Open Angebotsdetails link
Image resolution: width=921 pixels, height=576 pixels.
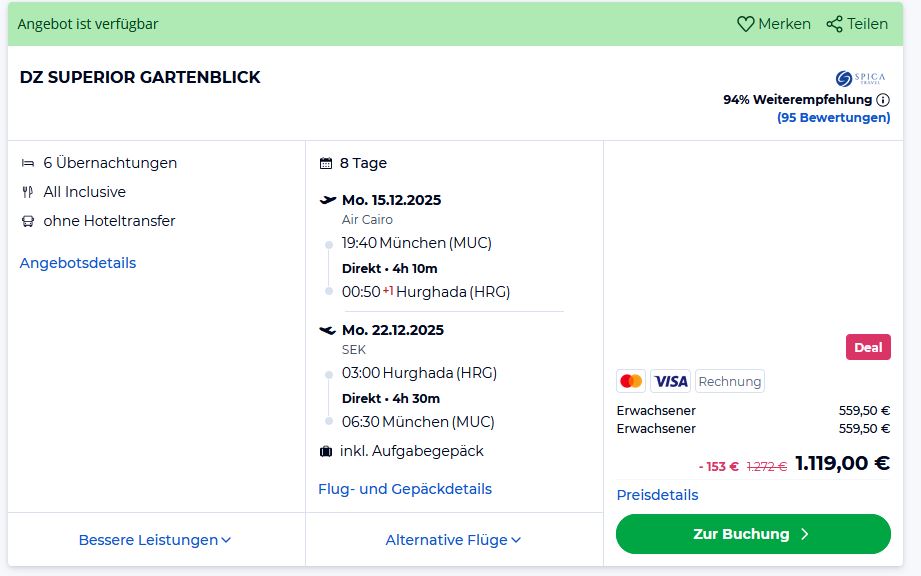(78, 263)
